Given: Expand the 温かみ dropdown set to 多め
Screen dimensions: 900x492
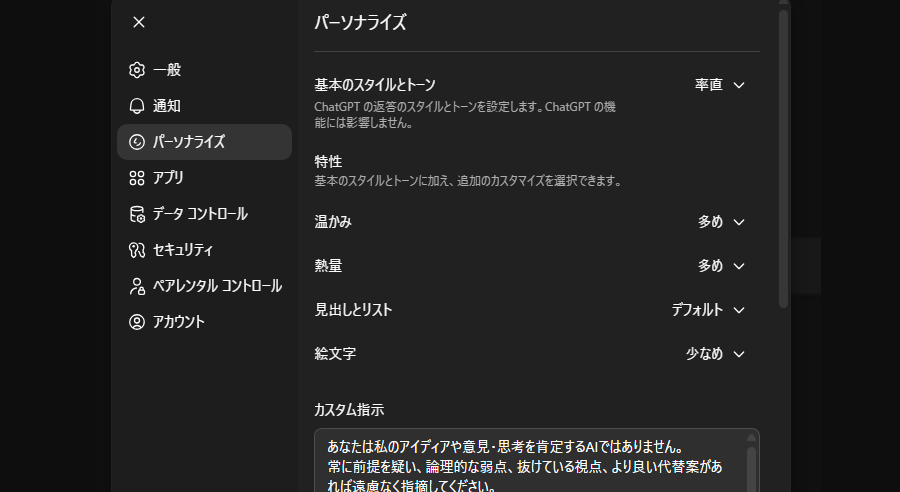Looking at the screenshot, I should 722,222.
